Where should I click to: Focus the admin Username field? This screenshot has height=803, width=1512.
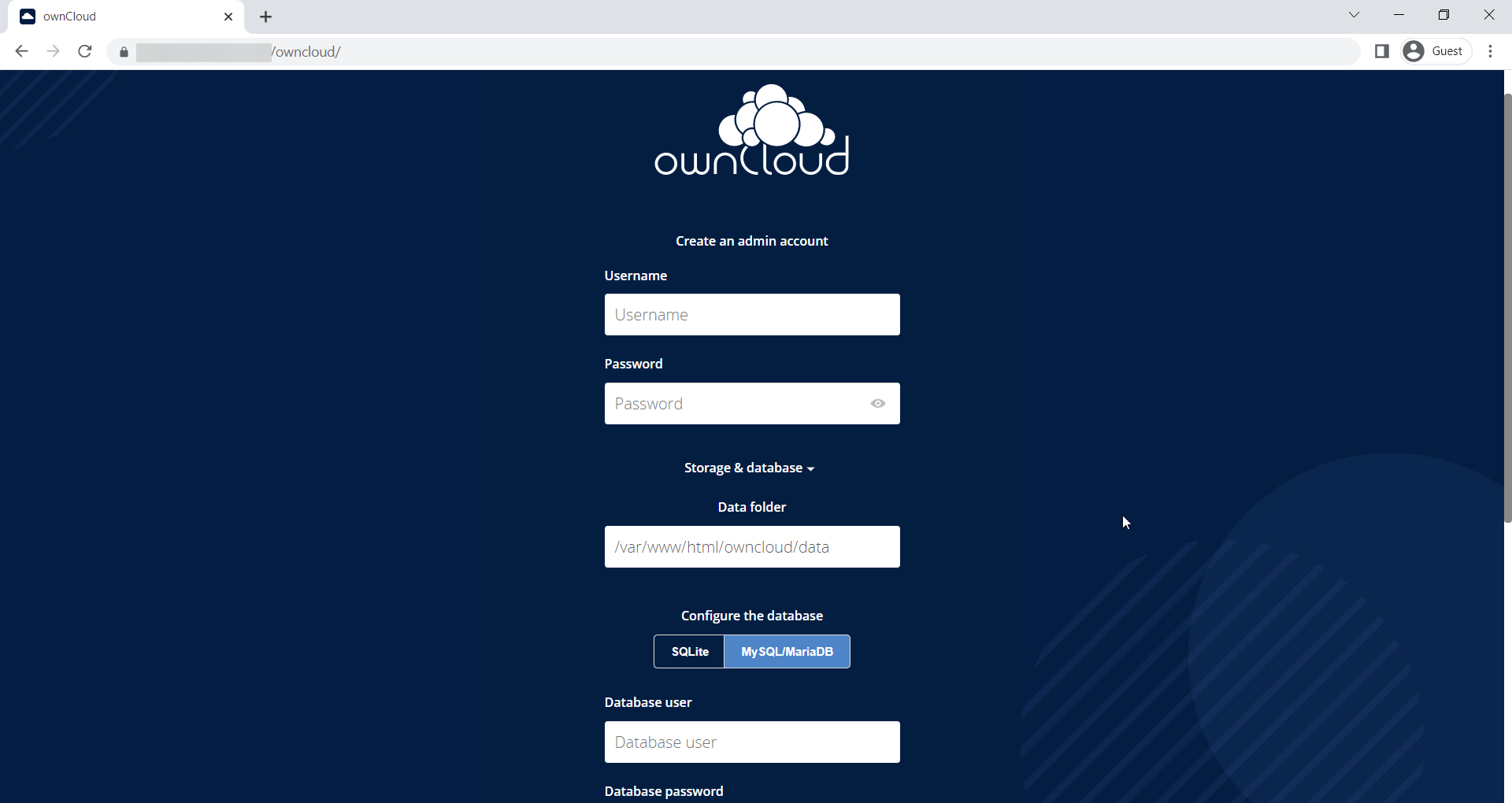pyautogui.click(x=752, y=315)
